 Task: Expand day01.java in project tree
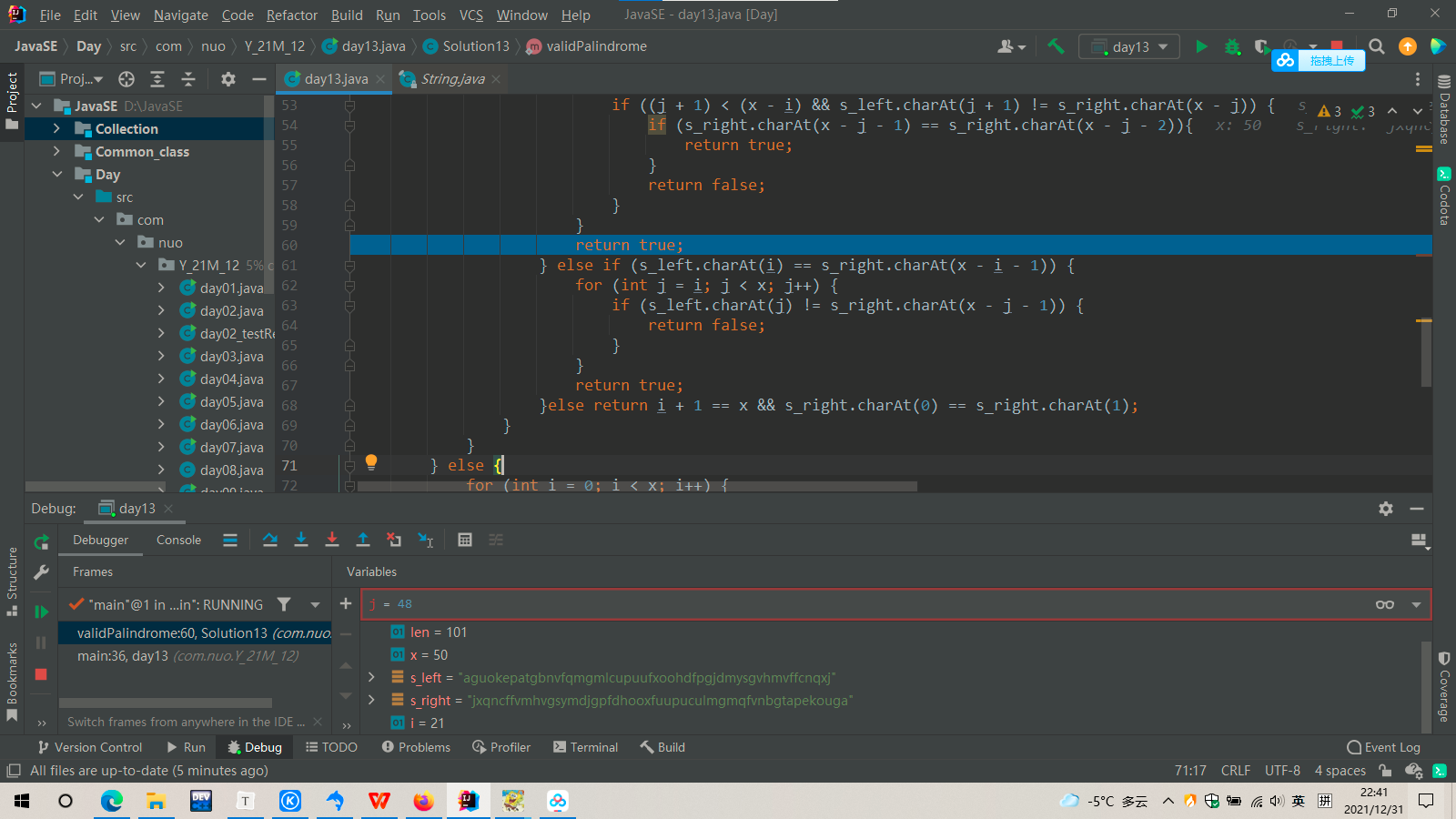pos(161,288)
